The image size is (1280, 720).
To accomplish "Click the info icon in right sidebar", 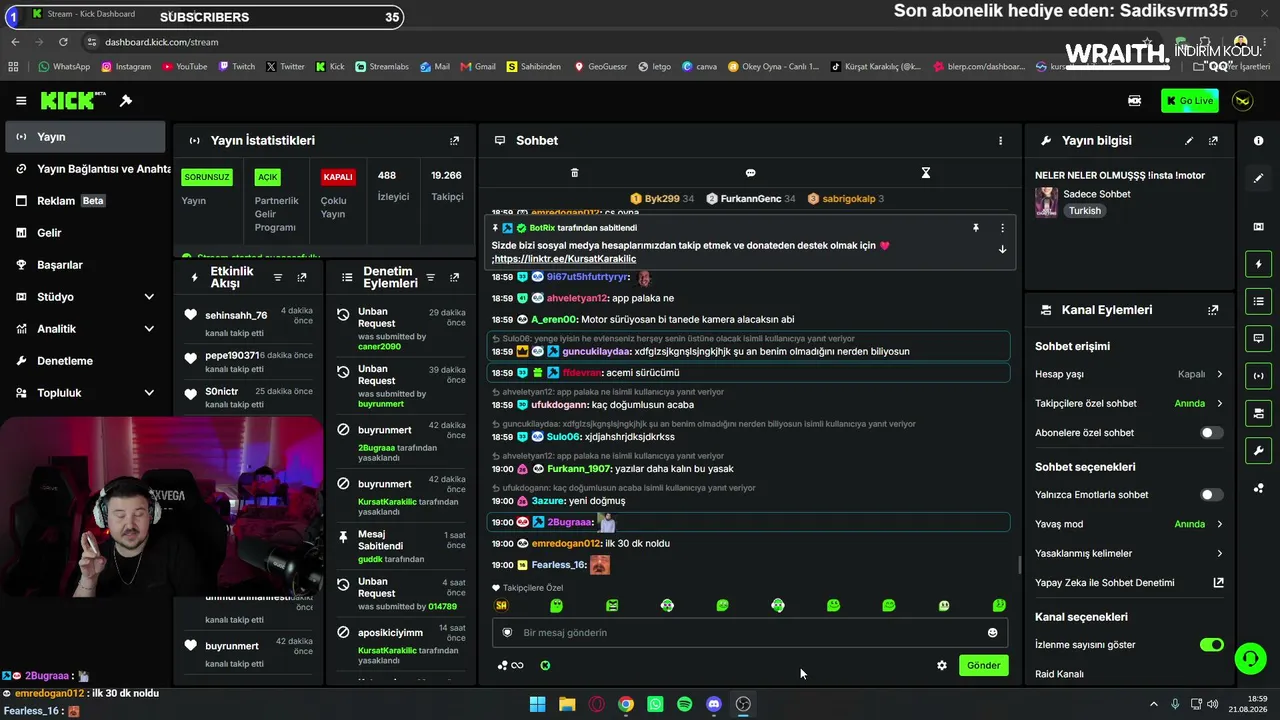I will click(x=1258, y=141).
